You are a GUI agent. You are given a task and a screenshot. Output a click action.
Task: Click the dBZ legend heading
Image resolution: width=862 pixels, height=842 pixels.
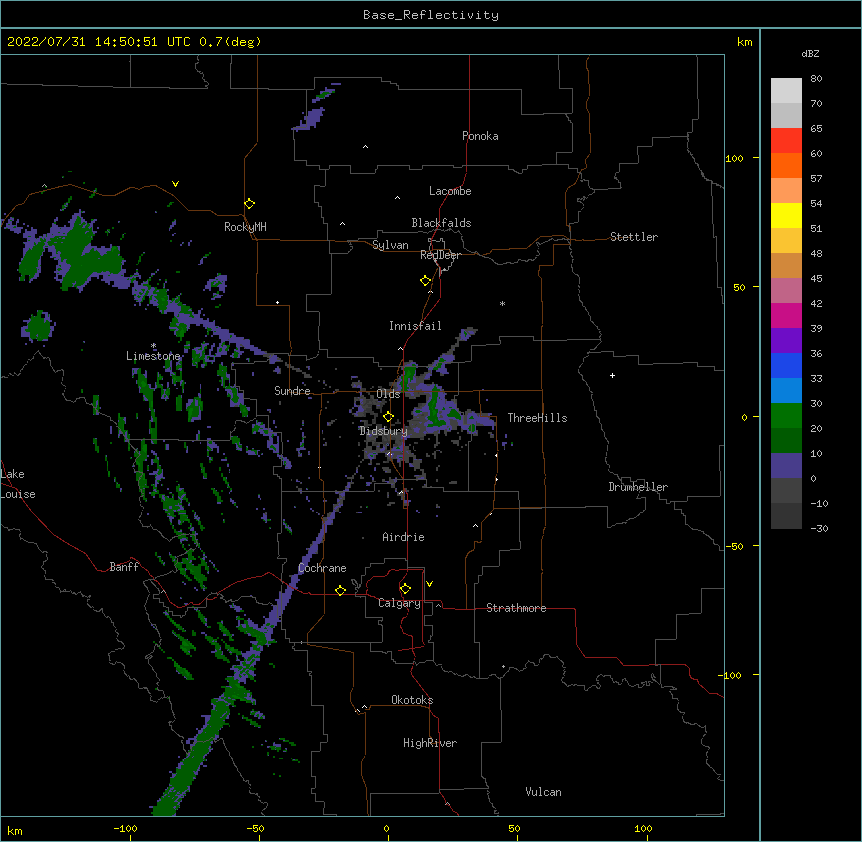point(810,53)
